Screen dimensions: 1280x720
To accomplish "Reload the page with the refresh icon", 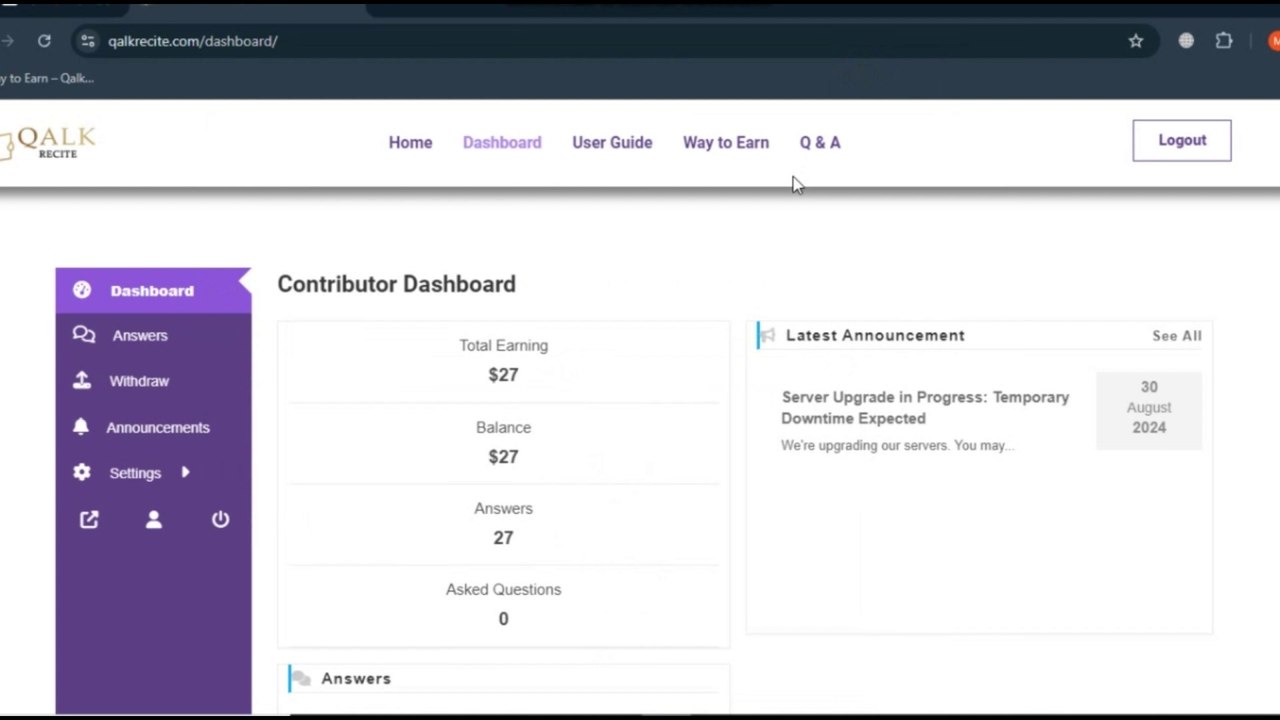I will (x=44, y=41).
